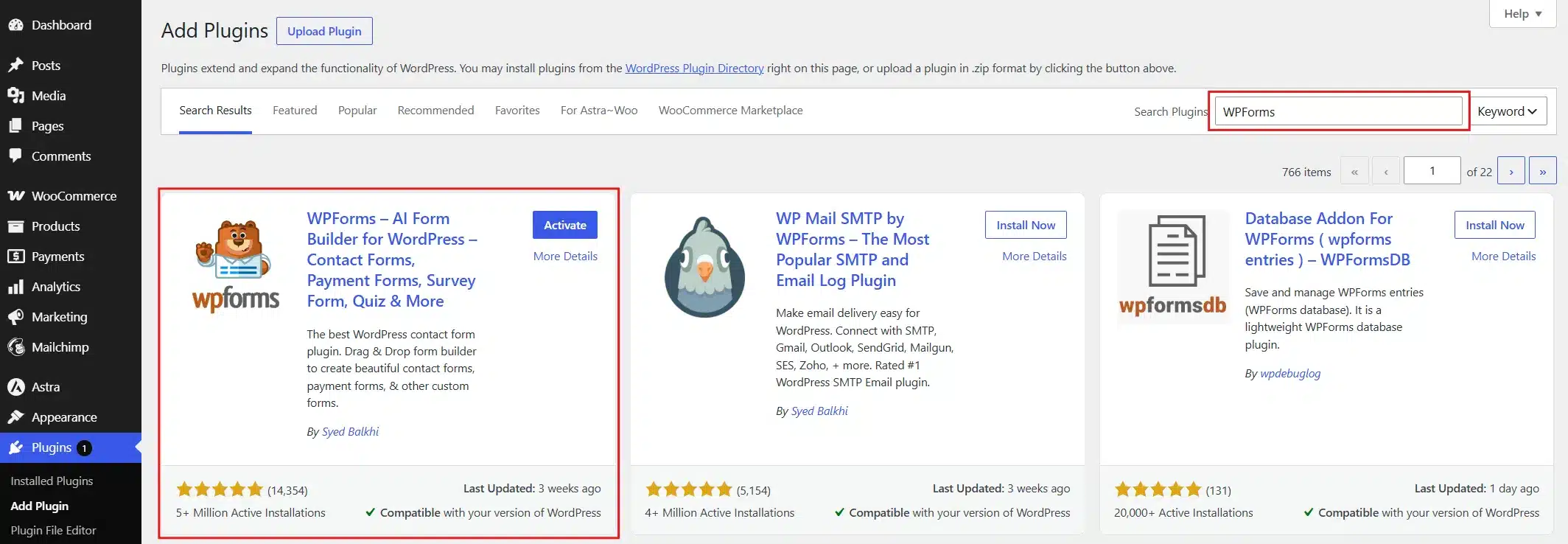The image size is (1568, 544).
Task: Click the WPForms AI Form Builder title
Action: pos(392,259)
